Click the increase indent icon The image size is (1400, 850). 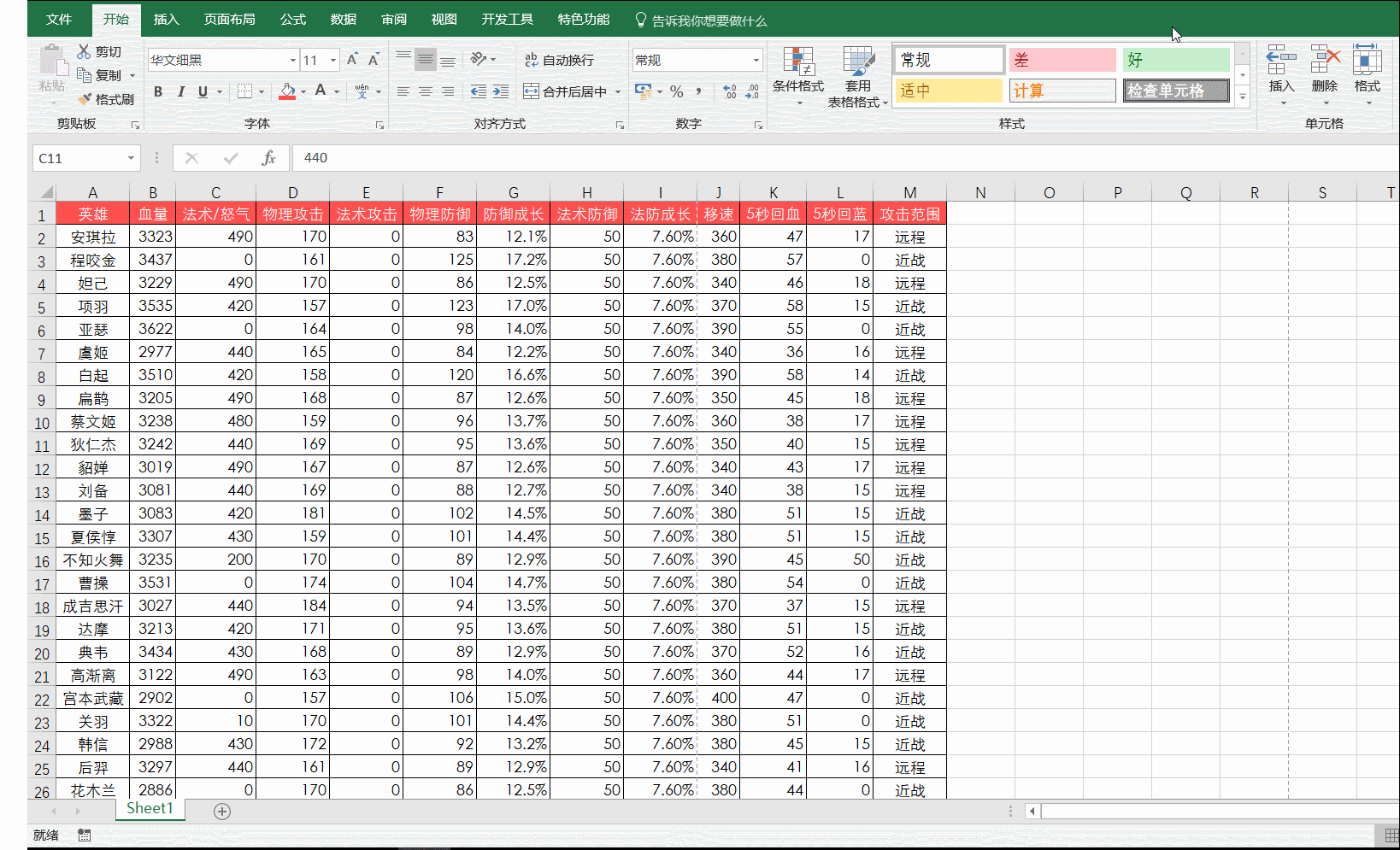pos(501,91)
